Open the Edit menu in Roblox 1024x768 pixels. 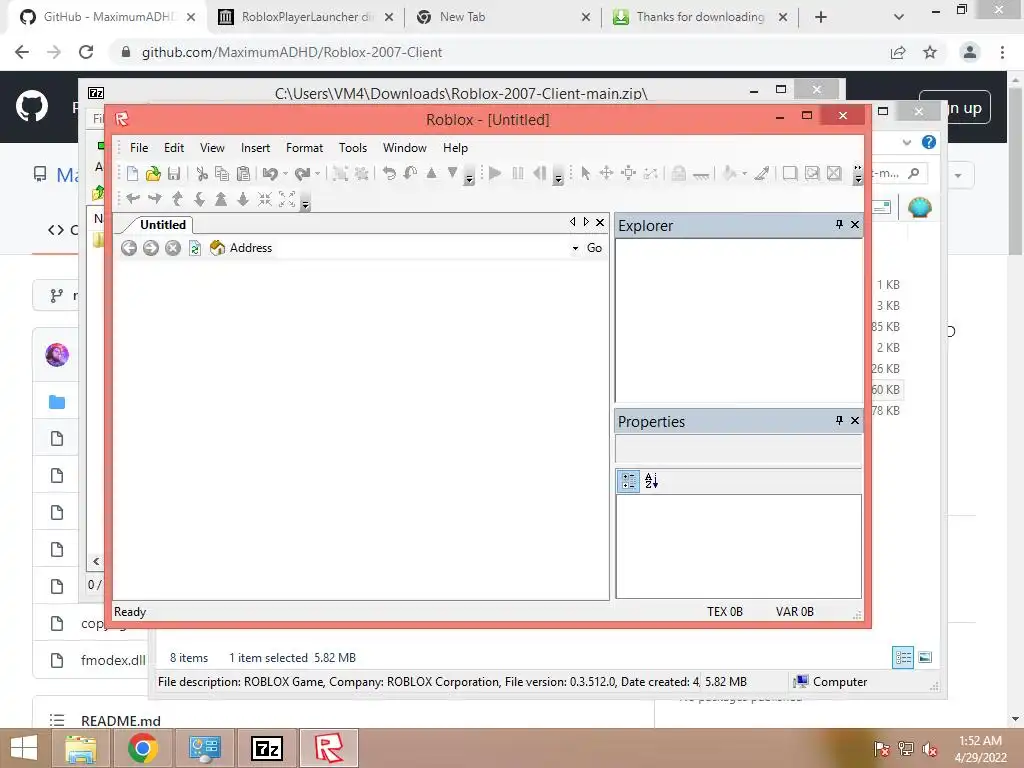pos(174,148)
